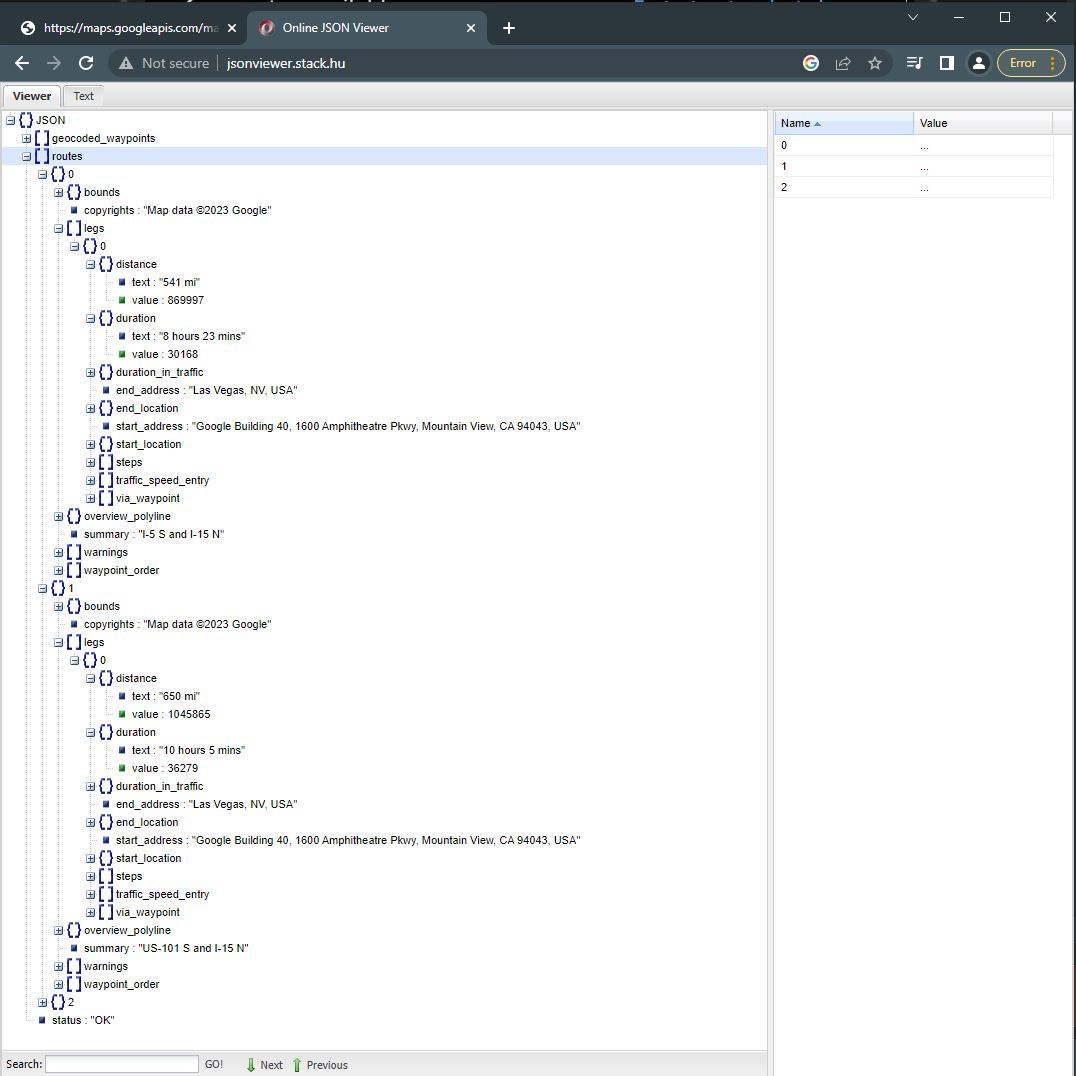Screen dimensions: 1076x1076
Task: Click the side panel icon near profile avatar
Action: click(x=946, y=62)
